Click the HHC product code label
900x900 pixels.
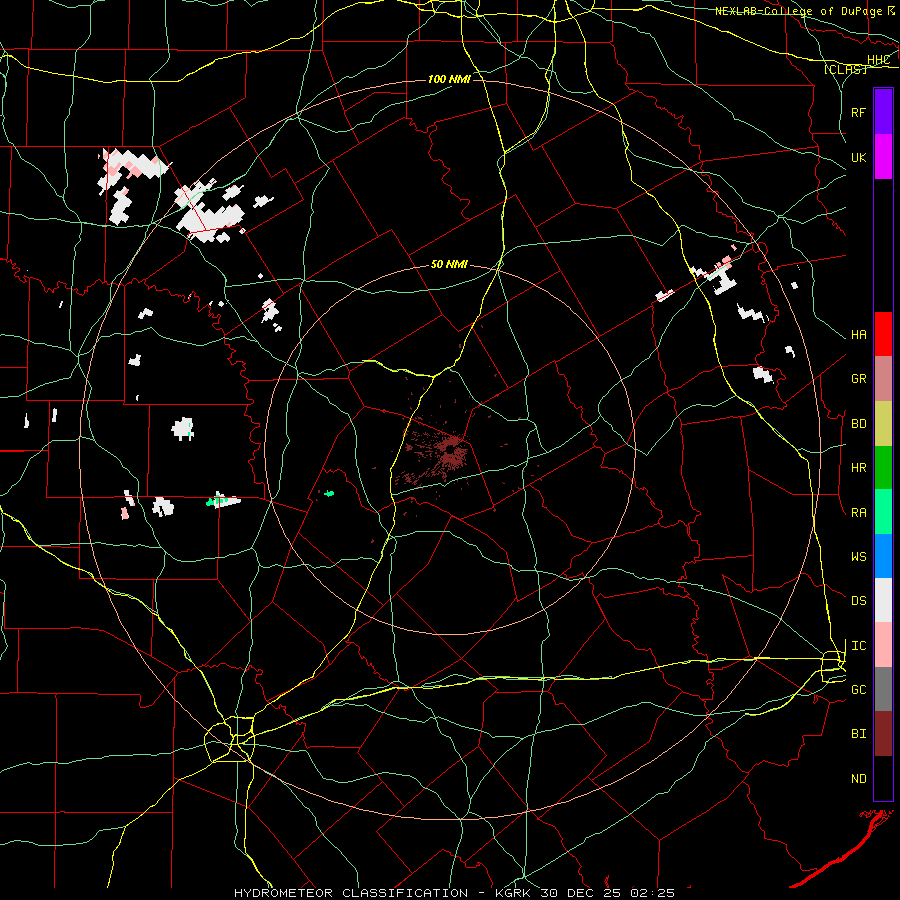(x=878, y=60)
